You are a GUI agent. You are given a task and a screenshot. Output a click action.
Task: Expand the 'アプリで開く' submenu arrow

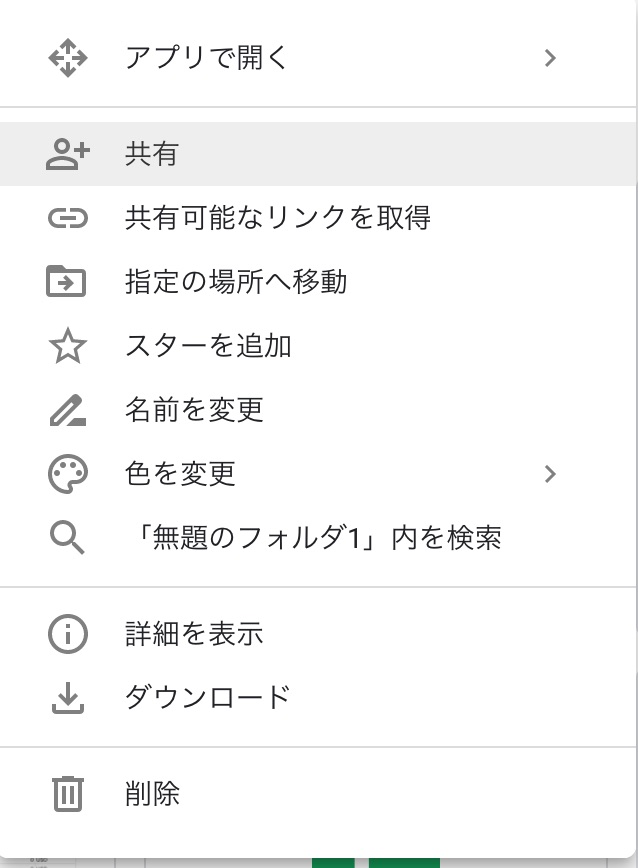pyautogui.click(x=549, y=58)
